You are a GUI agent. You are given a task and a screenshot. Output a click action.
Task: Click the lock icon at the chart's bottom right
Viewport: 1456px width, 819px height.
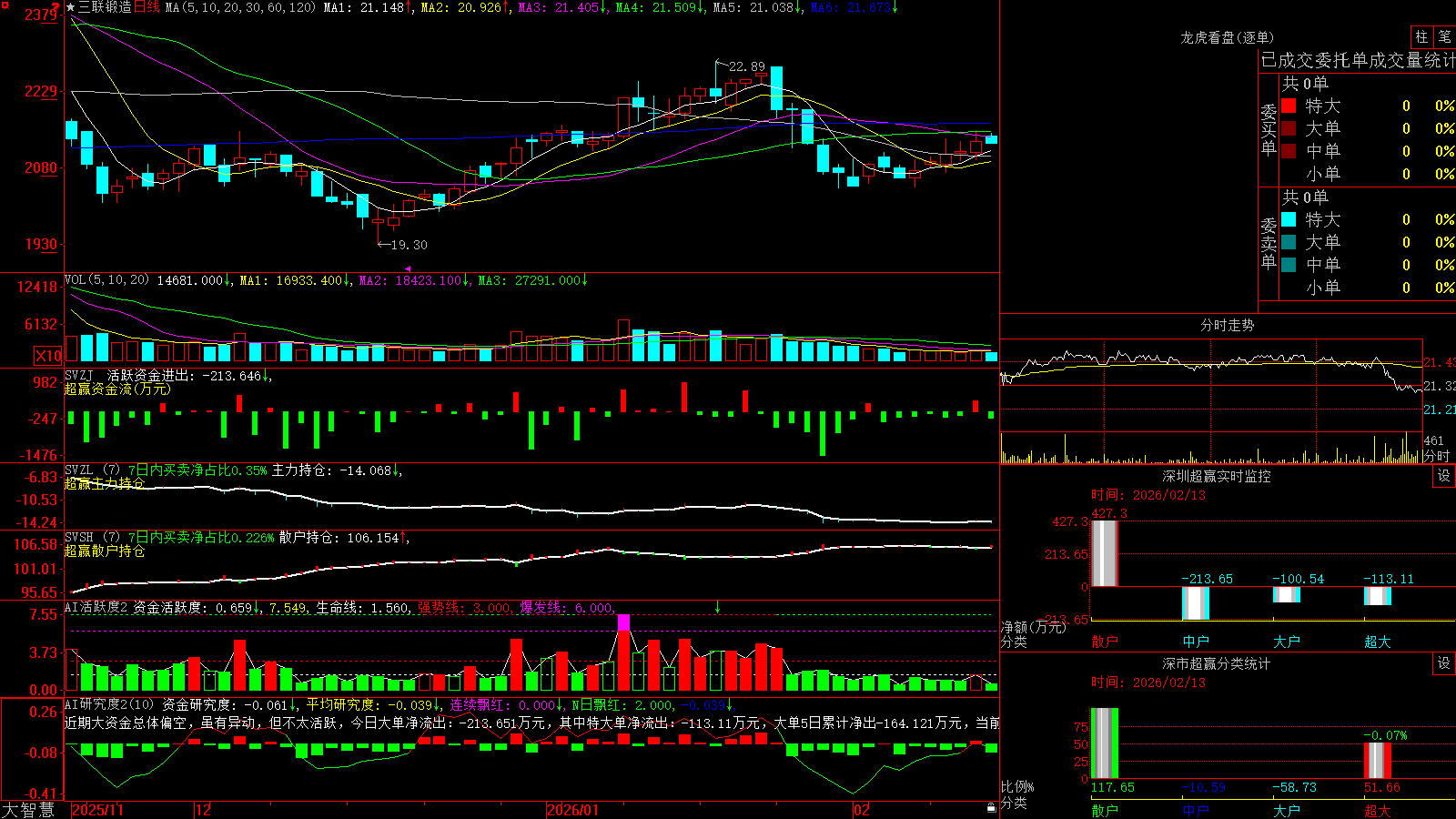coord(991,807)
